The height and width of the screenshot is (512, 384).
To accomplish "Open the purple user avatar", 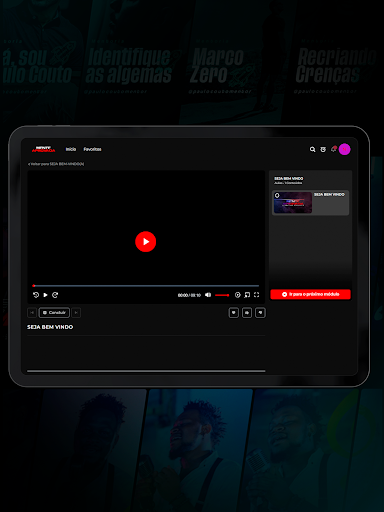I will (x=344, y=149).
